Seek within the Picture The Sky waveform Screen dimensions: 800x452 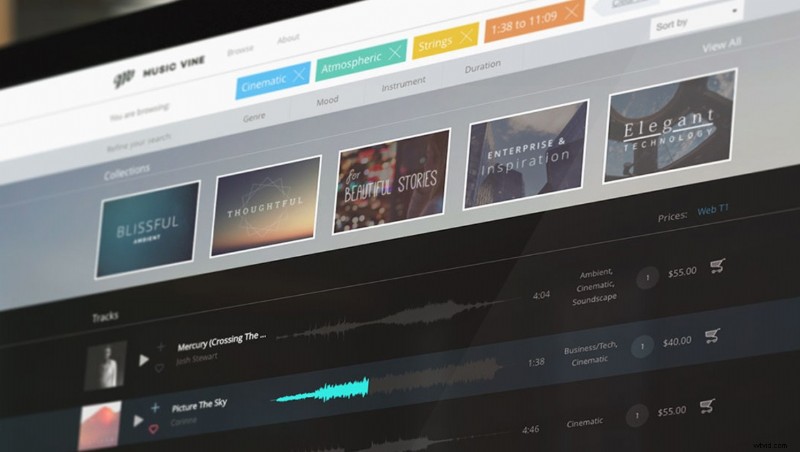coord(387,382)
